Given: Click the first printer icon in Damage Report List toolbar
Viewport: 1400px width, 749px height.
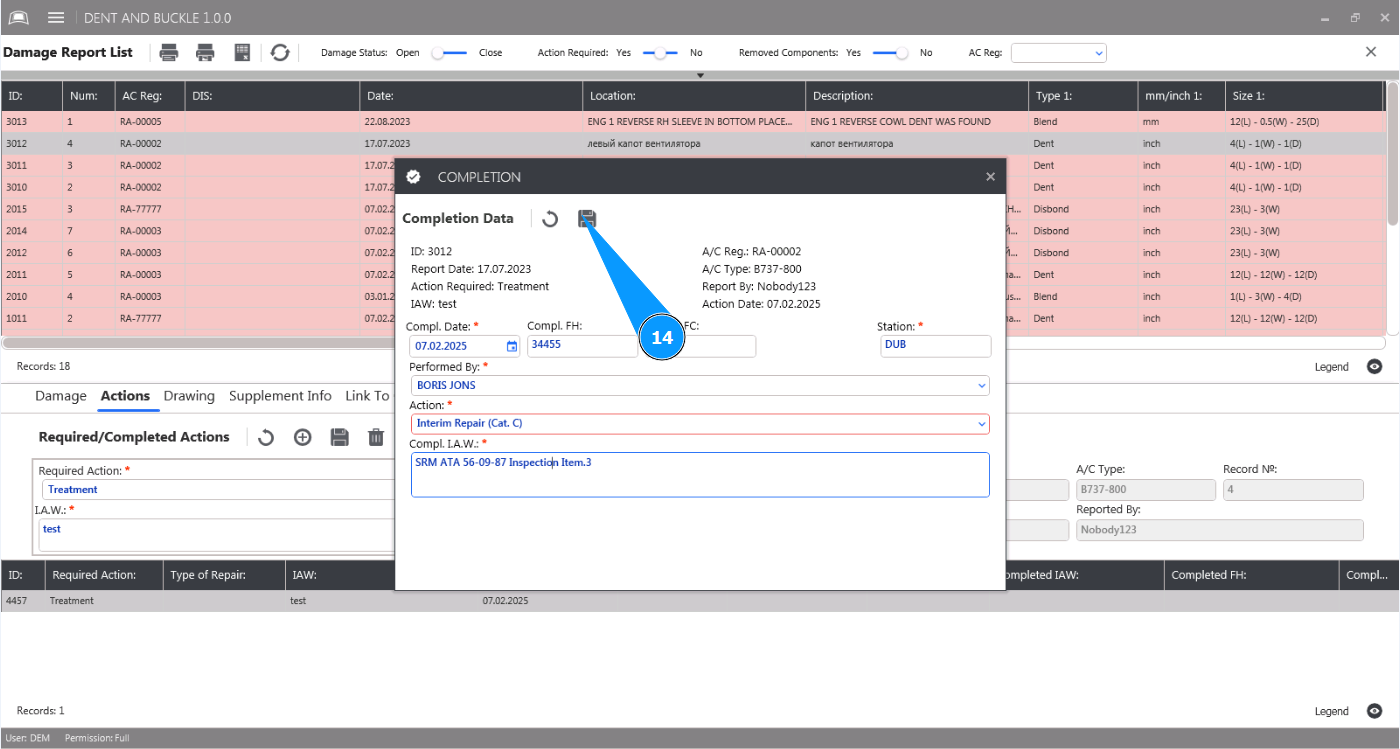Looking at the screenshot, I should point(170,53).
